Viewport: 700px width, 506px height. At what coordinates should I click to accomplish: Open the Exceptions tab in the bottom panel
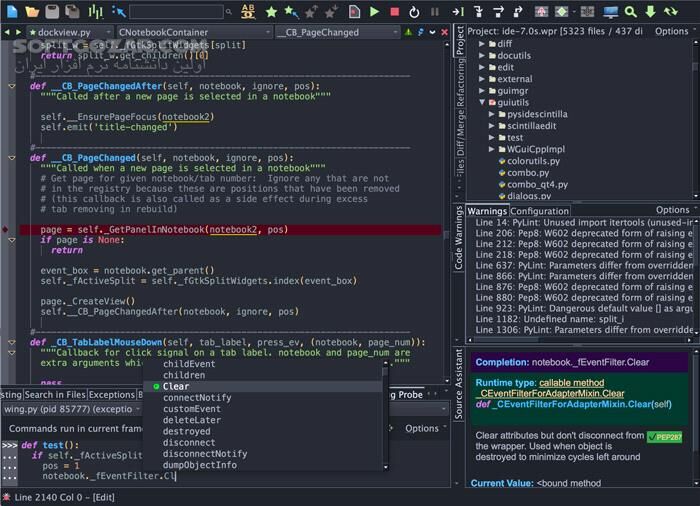point(111,395)
